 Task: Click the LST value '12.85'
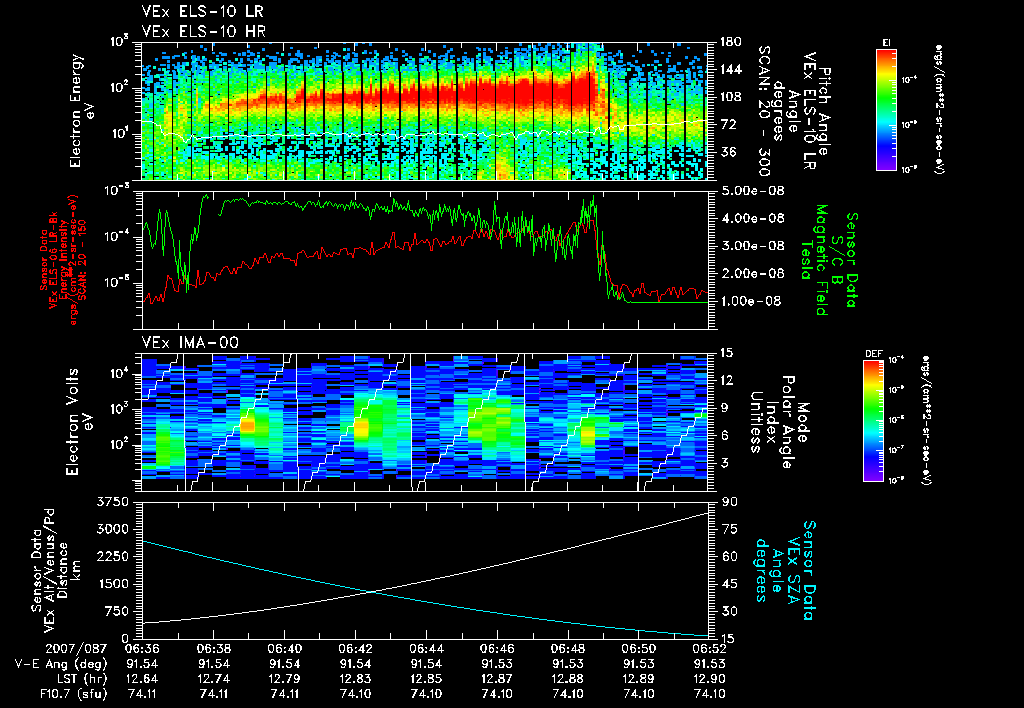click(x=426, y=679)
